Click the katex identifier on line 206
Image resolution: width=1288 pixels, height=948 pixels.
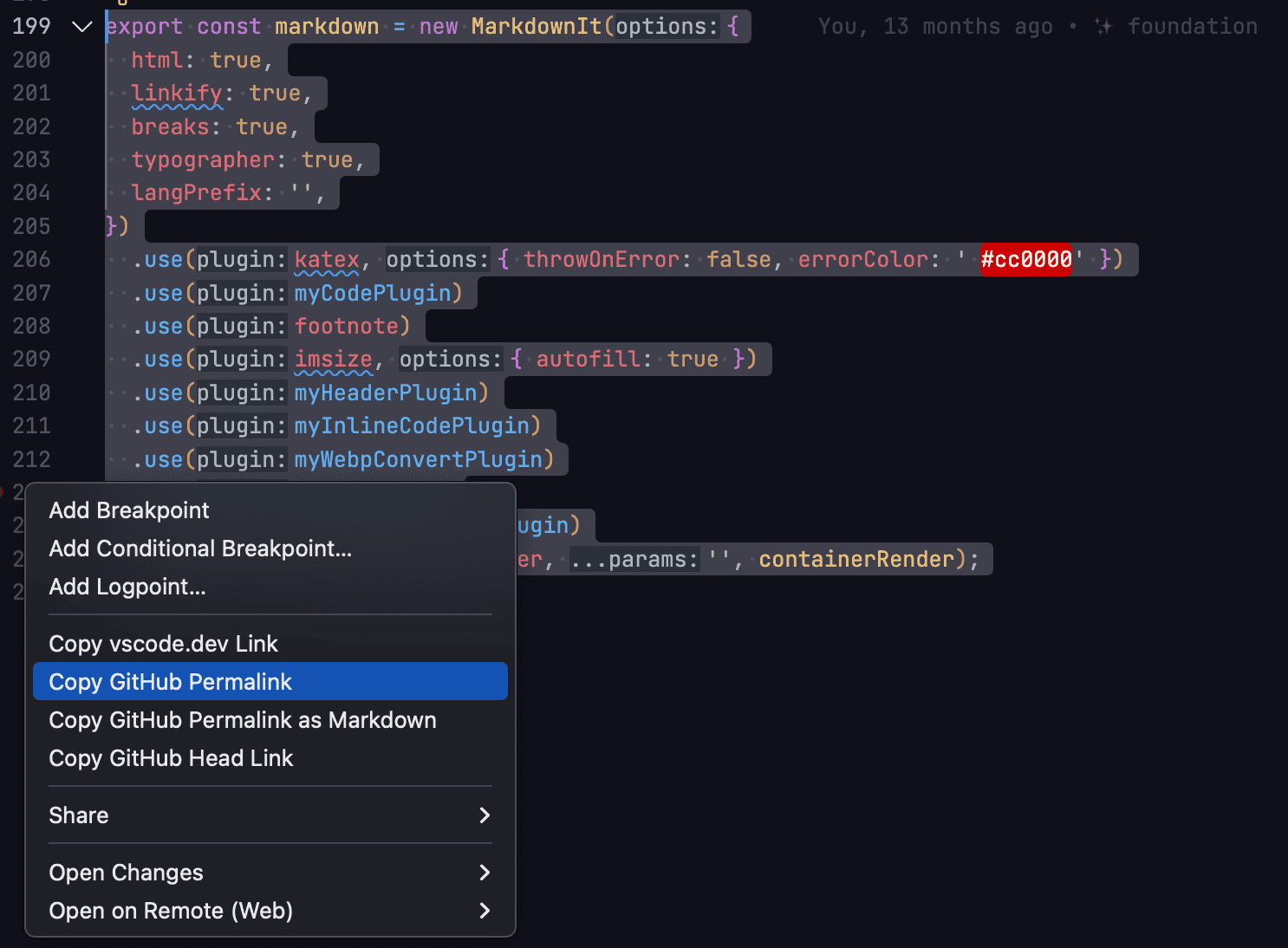click(x=327, y=259)
